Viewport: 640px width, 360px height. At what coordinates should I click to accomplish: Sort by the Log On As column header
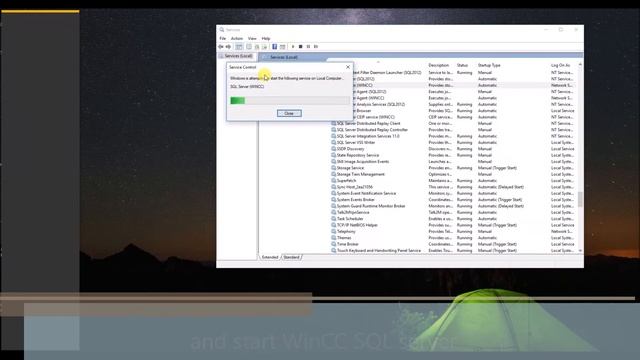point(560,65)
